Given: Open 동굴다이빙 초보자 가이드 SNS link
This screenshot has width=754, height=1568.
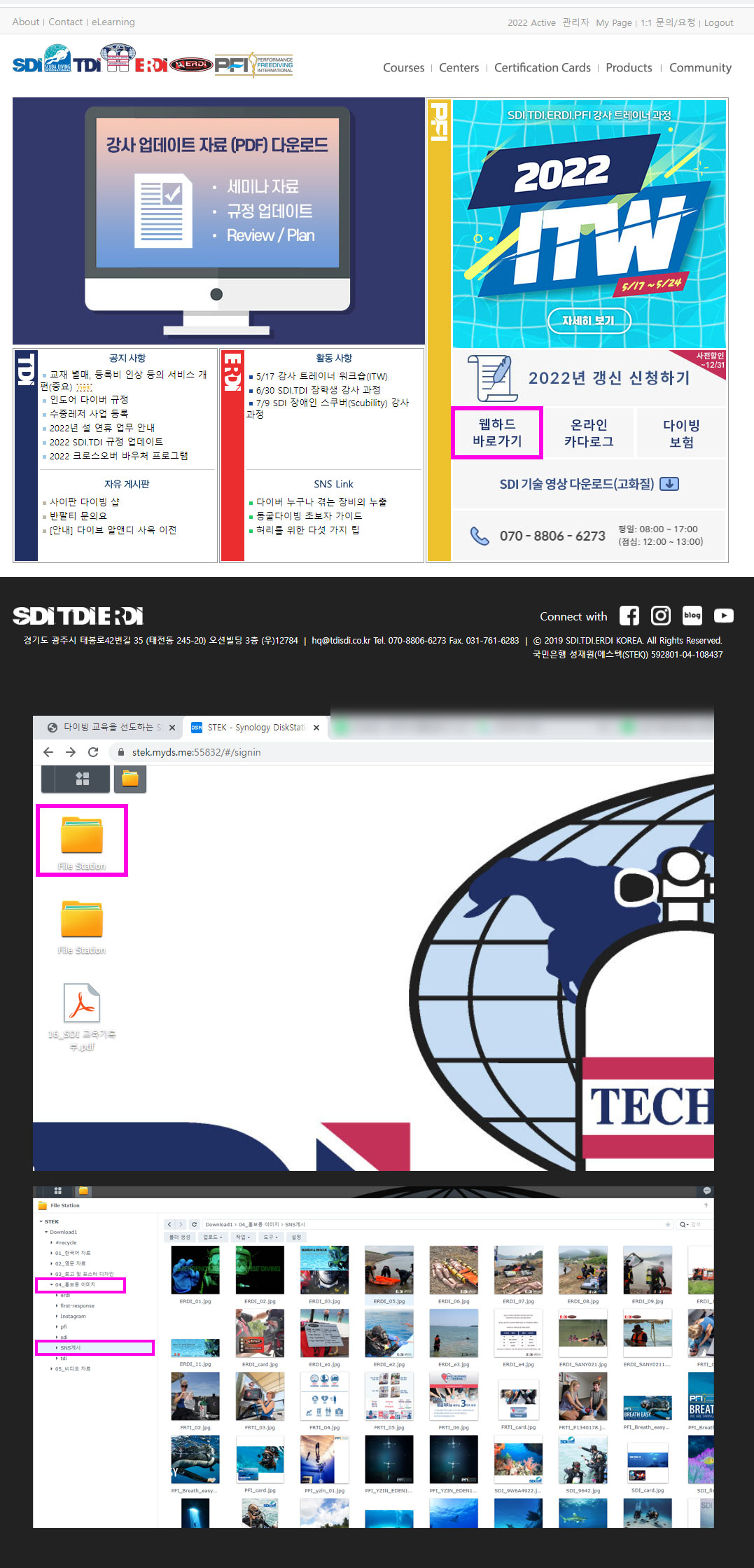Looking at the screenshot, I should (309, 516).
